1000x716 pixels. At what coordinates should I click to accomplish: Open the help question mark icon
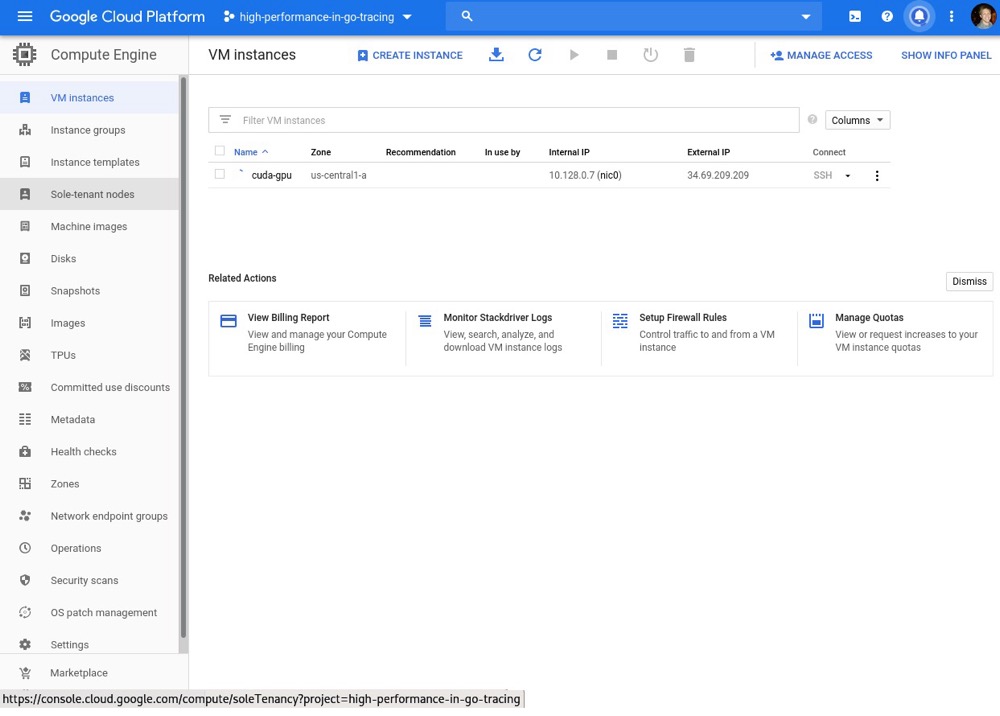(x=887, y=17)
